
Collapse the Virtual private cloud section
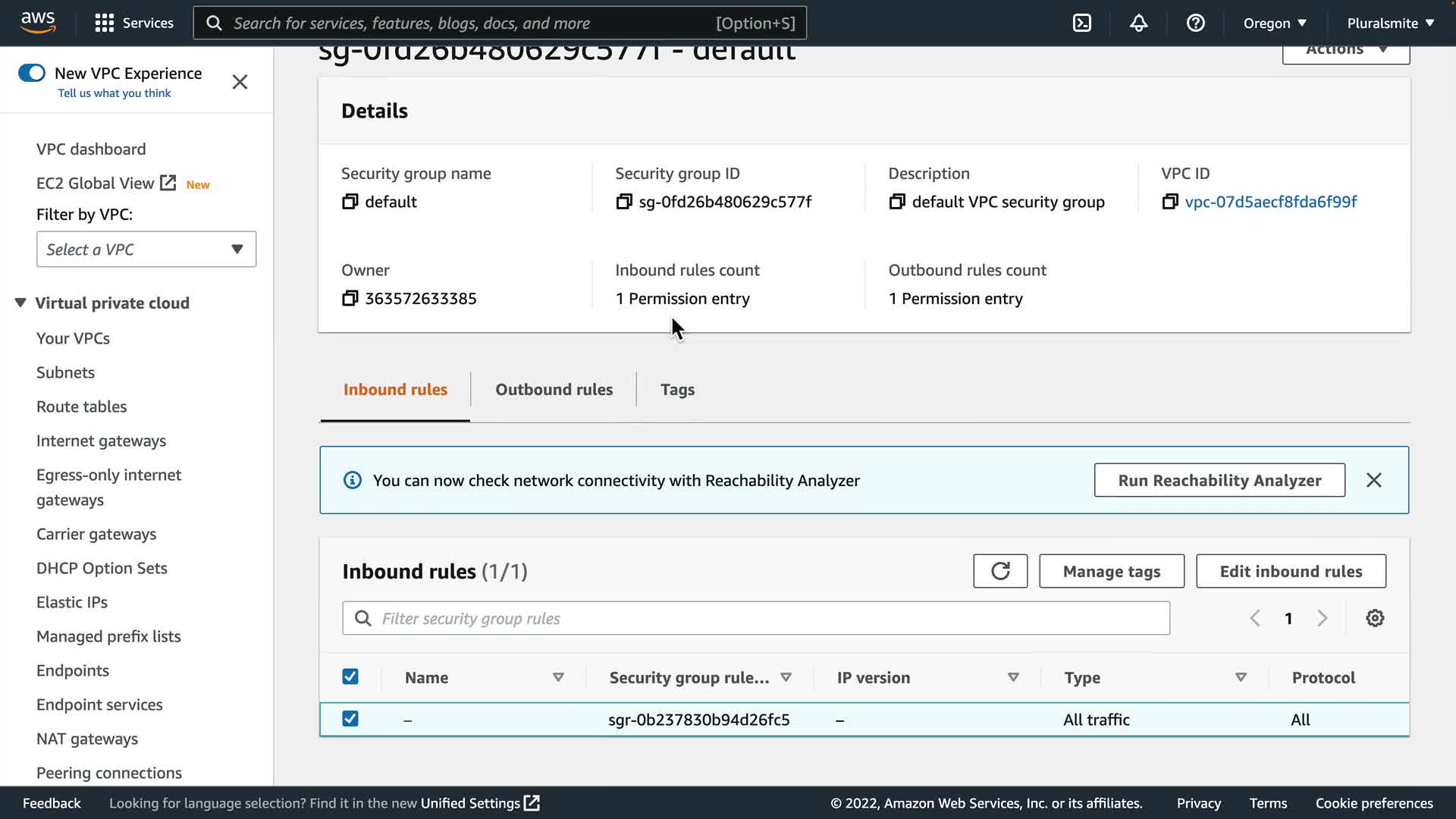coord(20,303)
